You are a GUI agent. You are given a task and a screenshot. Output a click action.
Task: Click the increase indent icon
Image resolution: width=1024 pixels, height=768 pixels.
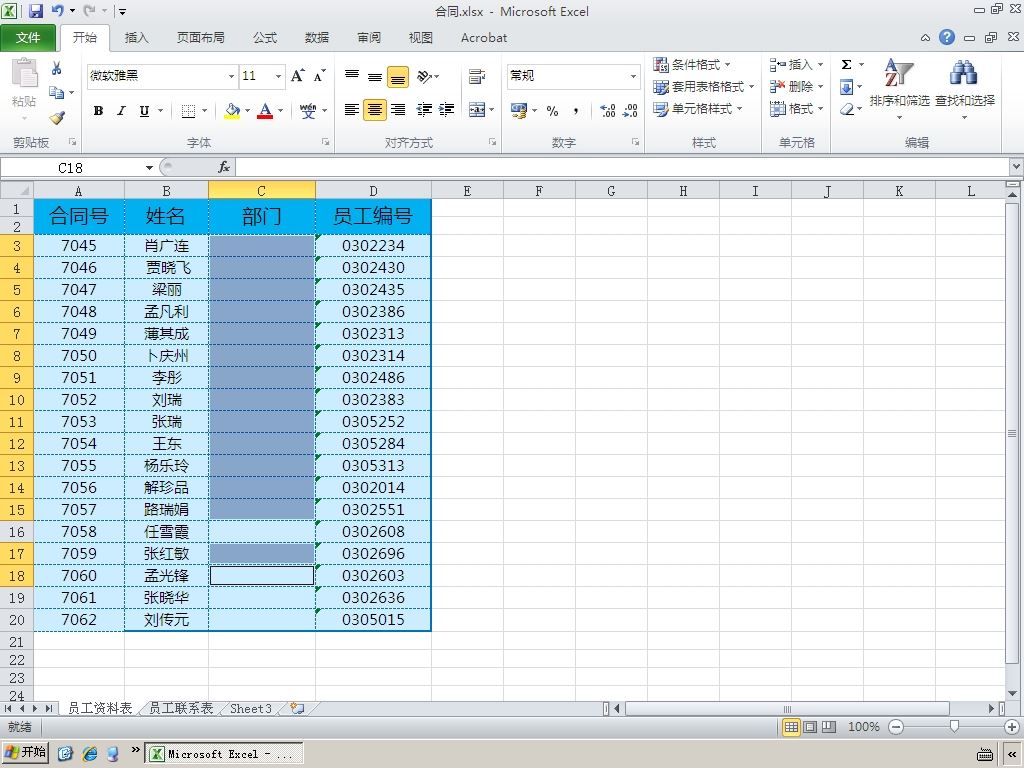(x=447, y=110)
